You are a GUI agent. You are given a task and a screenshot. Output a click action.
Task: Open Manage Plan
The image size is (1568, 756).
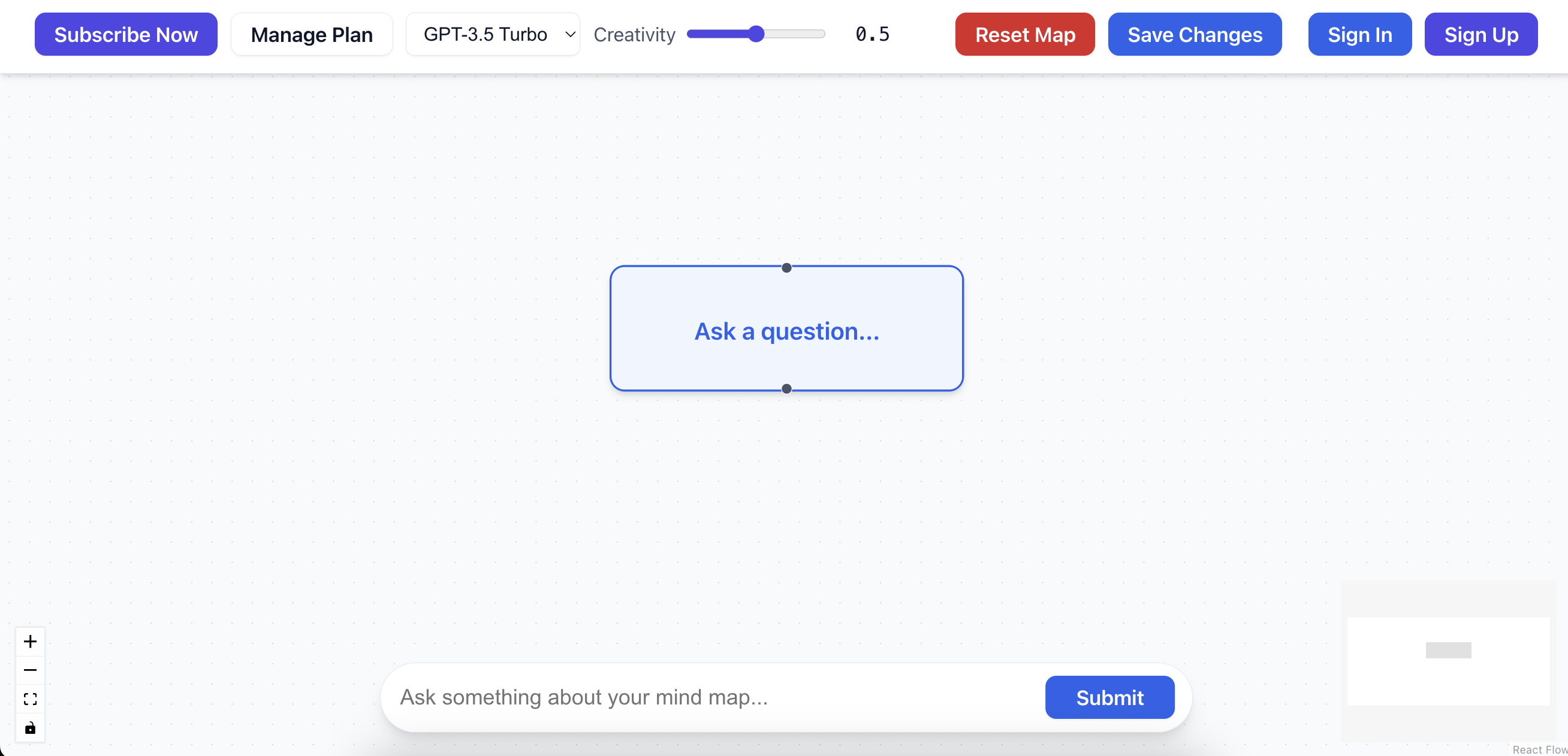(312, 35)
